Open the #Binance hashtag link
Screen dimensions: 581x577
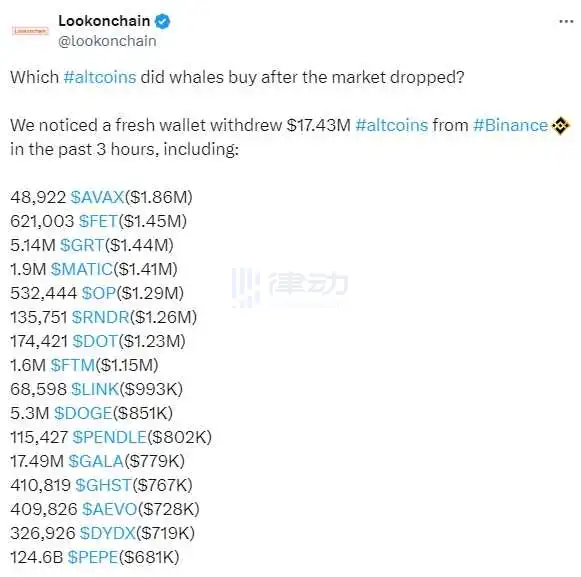click(x=510, y=125)
